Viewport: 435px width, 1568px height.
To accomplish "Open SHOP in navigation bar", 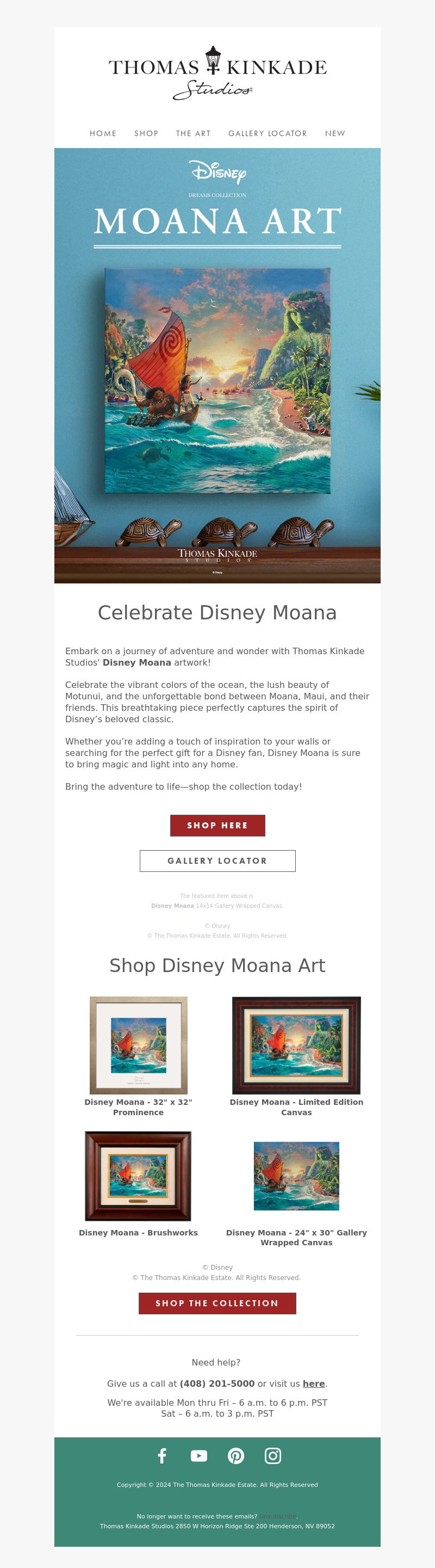I will pyautogui.click(x=146, y=133).
